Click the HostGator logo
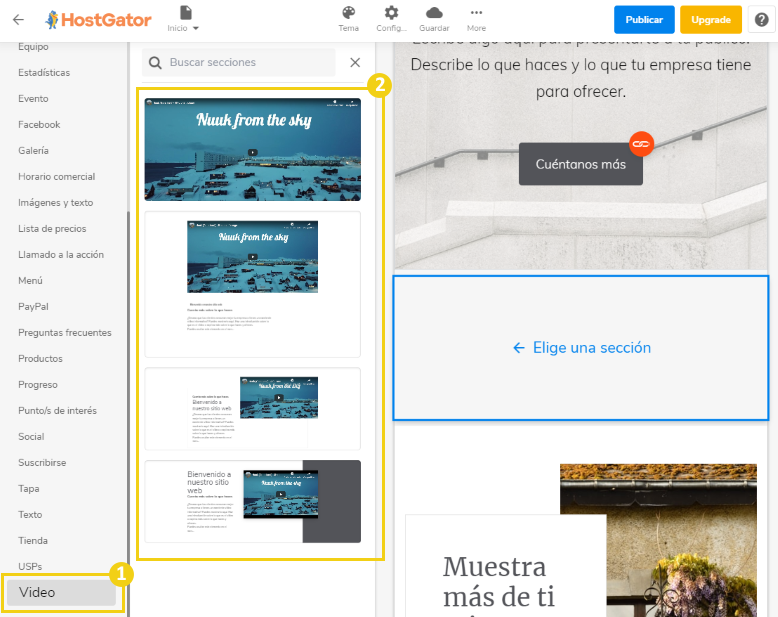 click(98, 20)
